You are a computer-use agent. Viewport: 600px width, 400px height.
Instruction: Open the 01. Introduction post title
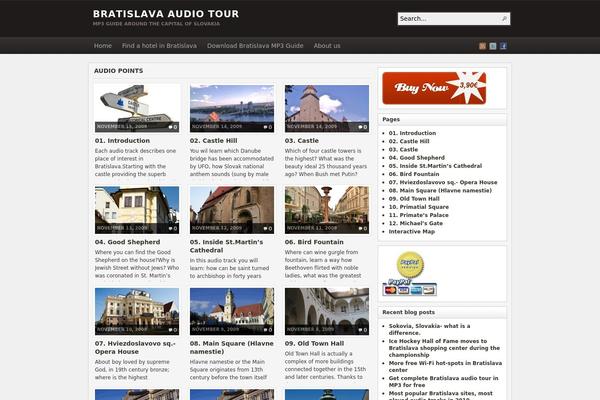coord(122,140)
